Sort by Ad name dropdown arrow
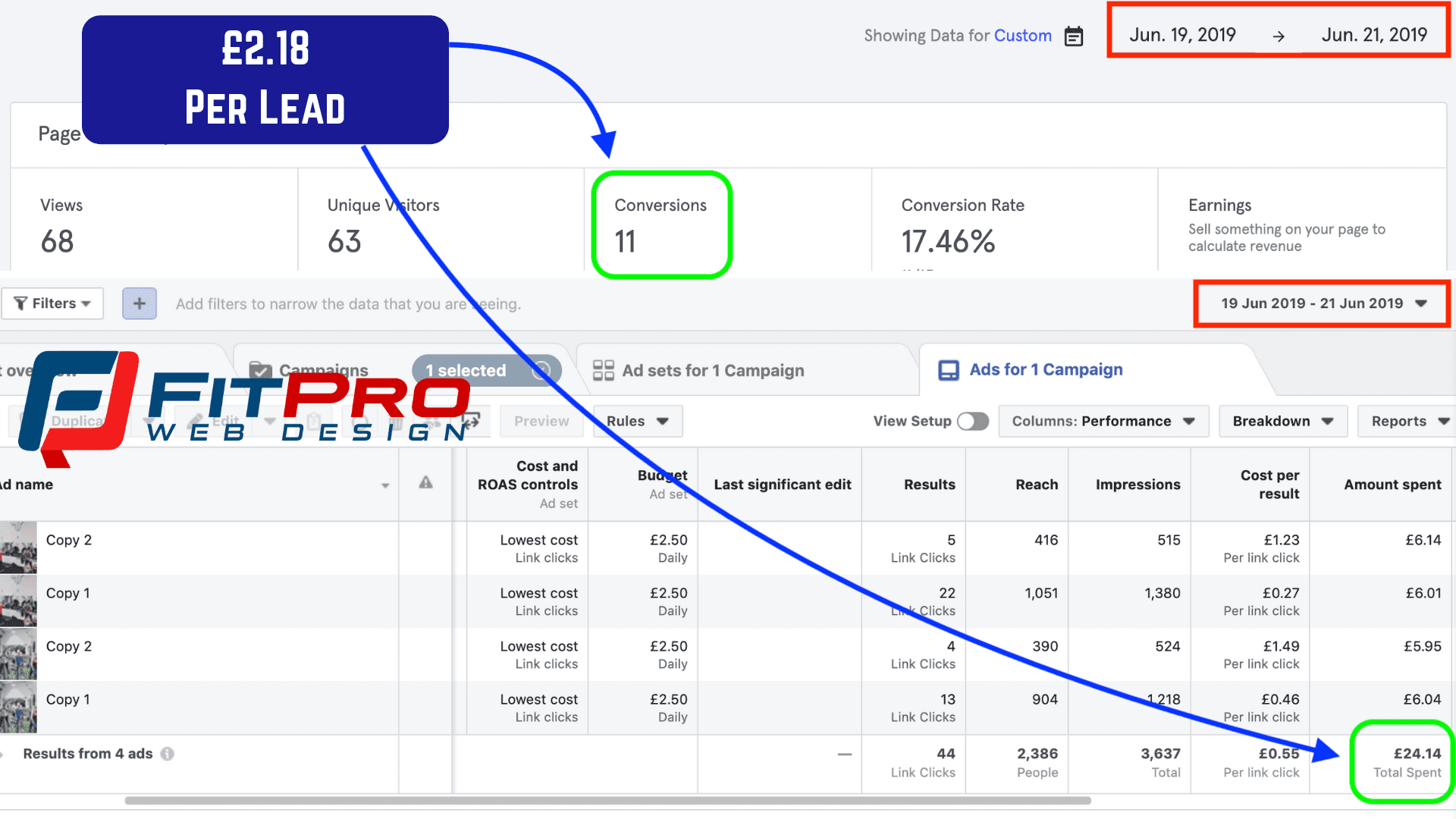 tap(385, 485)
